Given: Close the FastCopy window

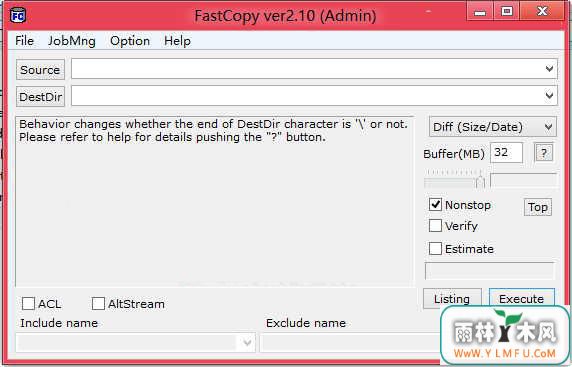Looking at the screenshot, I should pos(542,12).
